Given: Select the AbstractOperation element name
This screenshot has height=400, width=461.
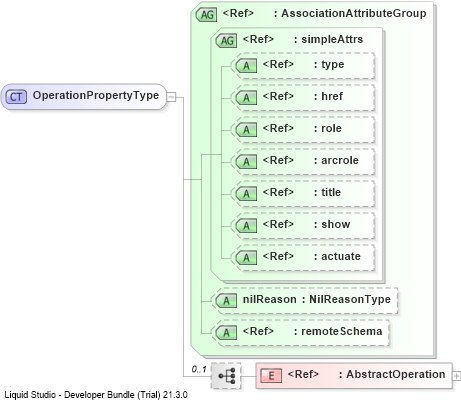Looking at the screenshot, I should pos(396,374).
